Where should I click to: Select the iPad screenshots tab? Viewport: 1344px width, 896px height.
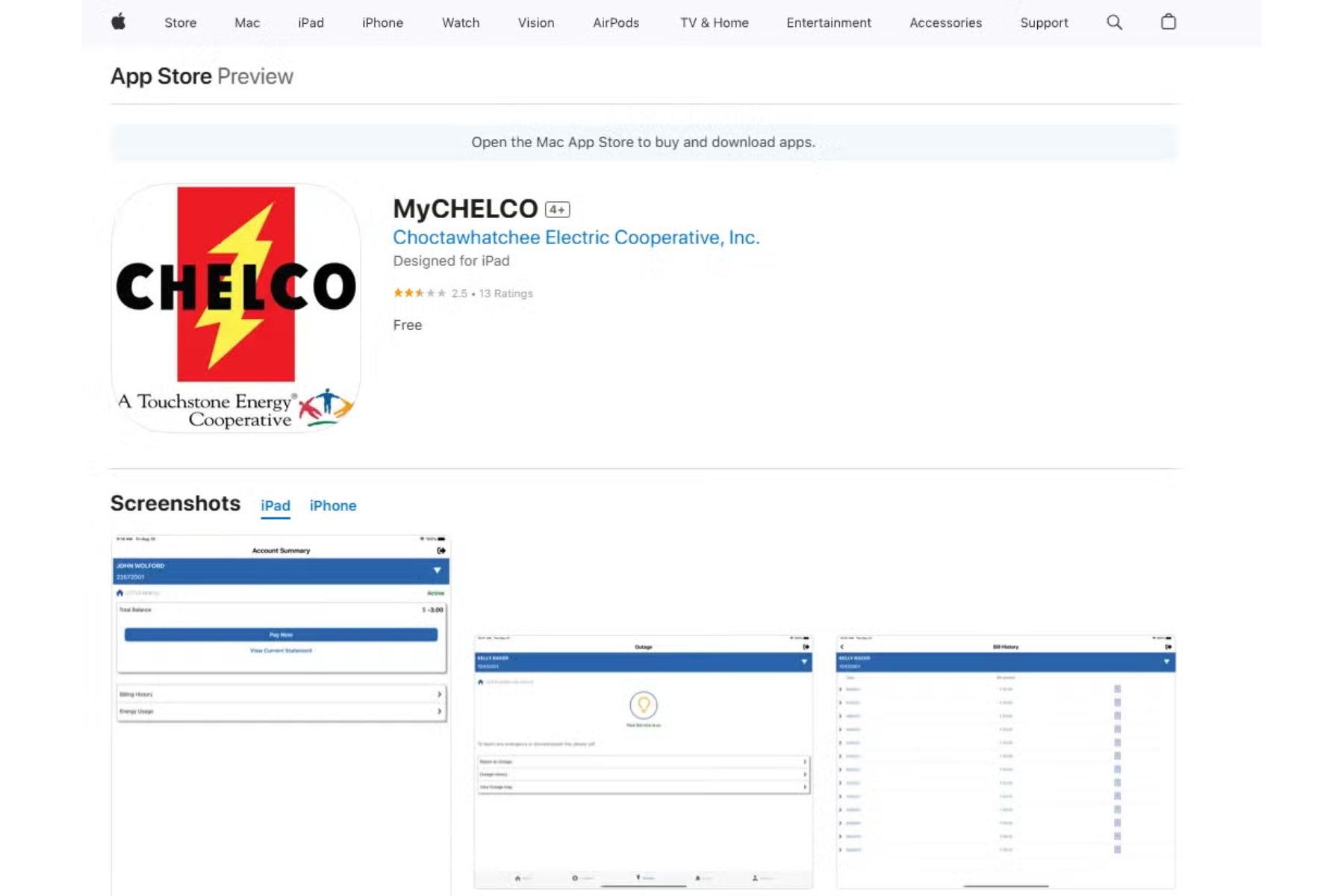[275, 505]
